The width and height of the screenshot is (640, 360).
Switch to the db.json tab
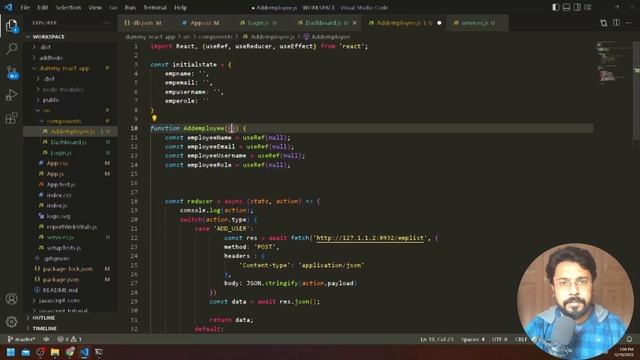143,23
